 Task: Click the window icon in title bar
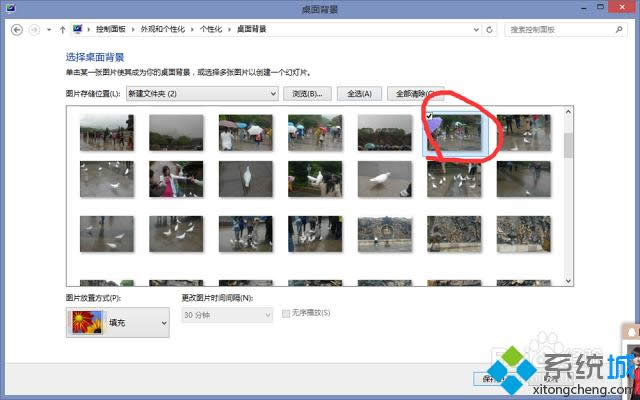coord(11,8)
